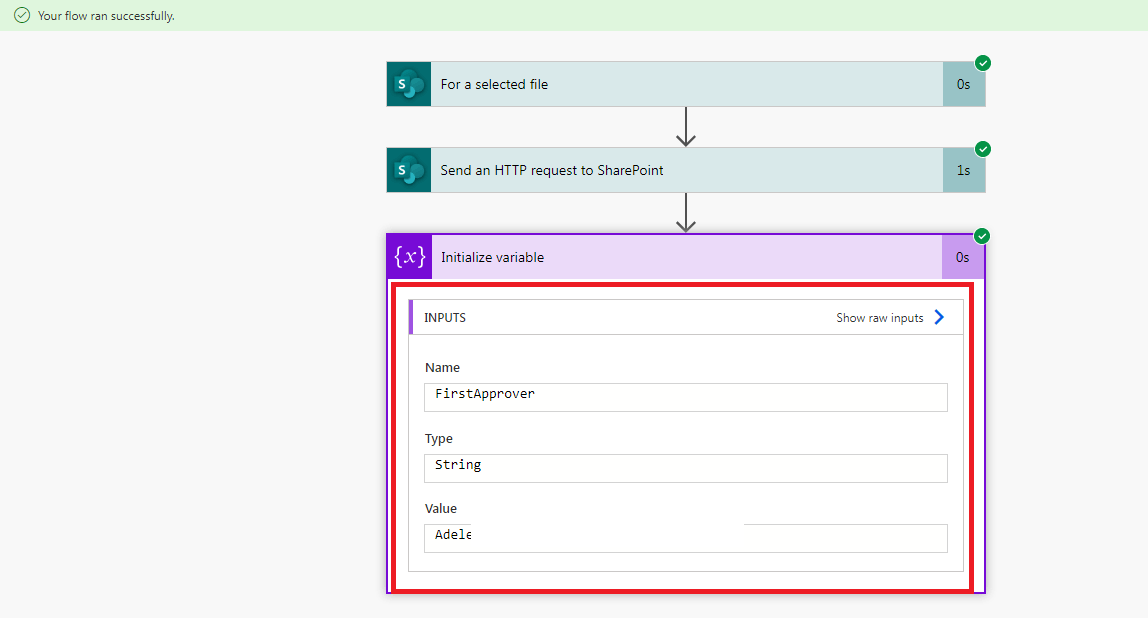1148x618 pixels.
Task: Select the Name field containing FirstApprover
Action: pyautogui.click(x=686, y=397)
